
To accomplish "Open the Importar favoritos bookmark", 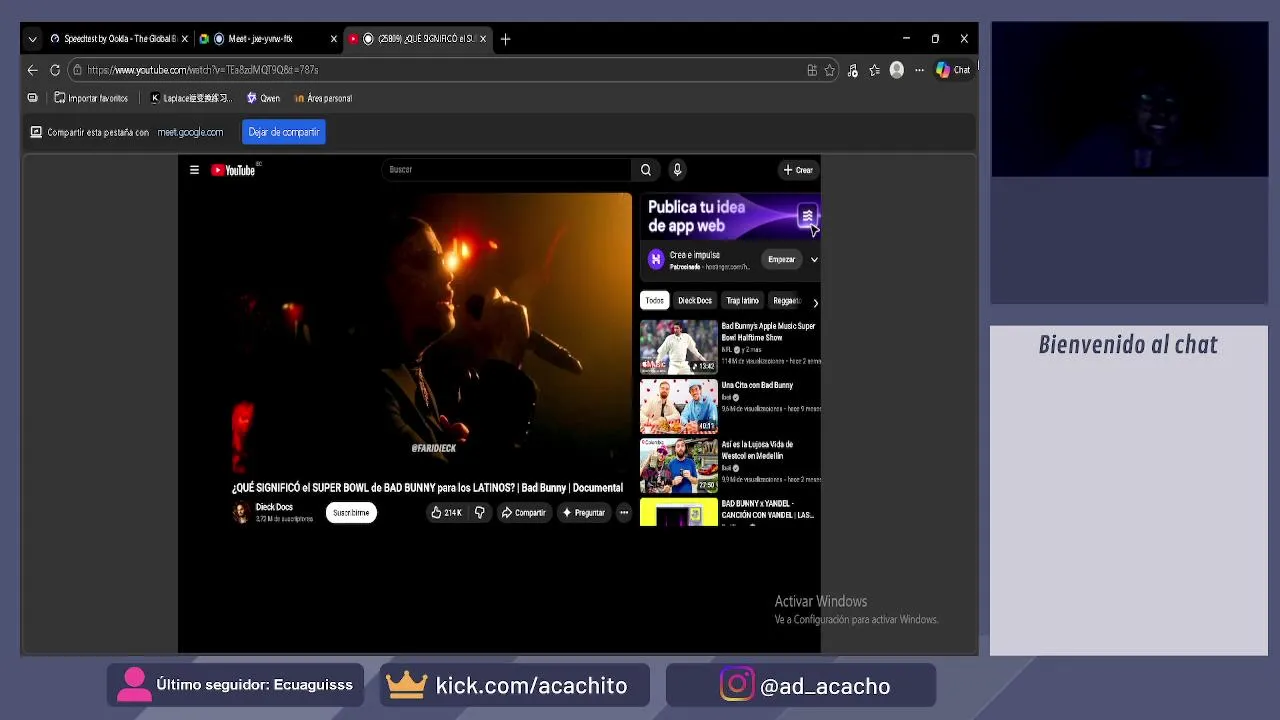I will point(91,99).
